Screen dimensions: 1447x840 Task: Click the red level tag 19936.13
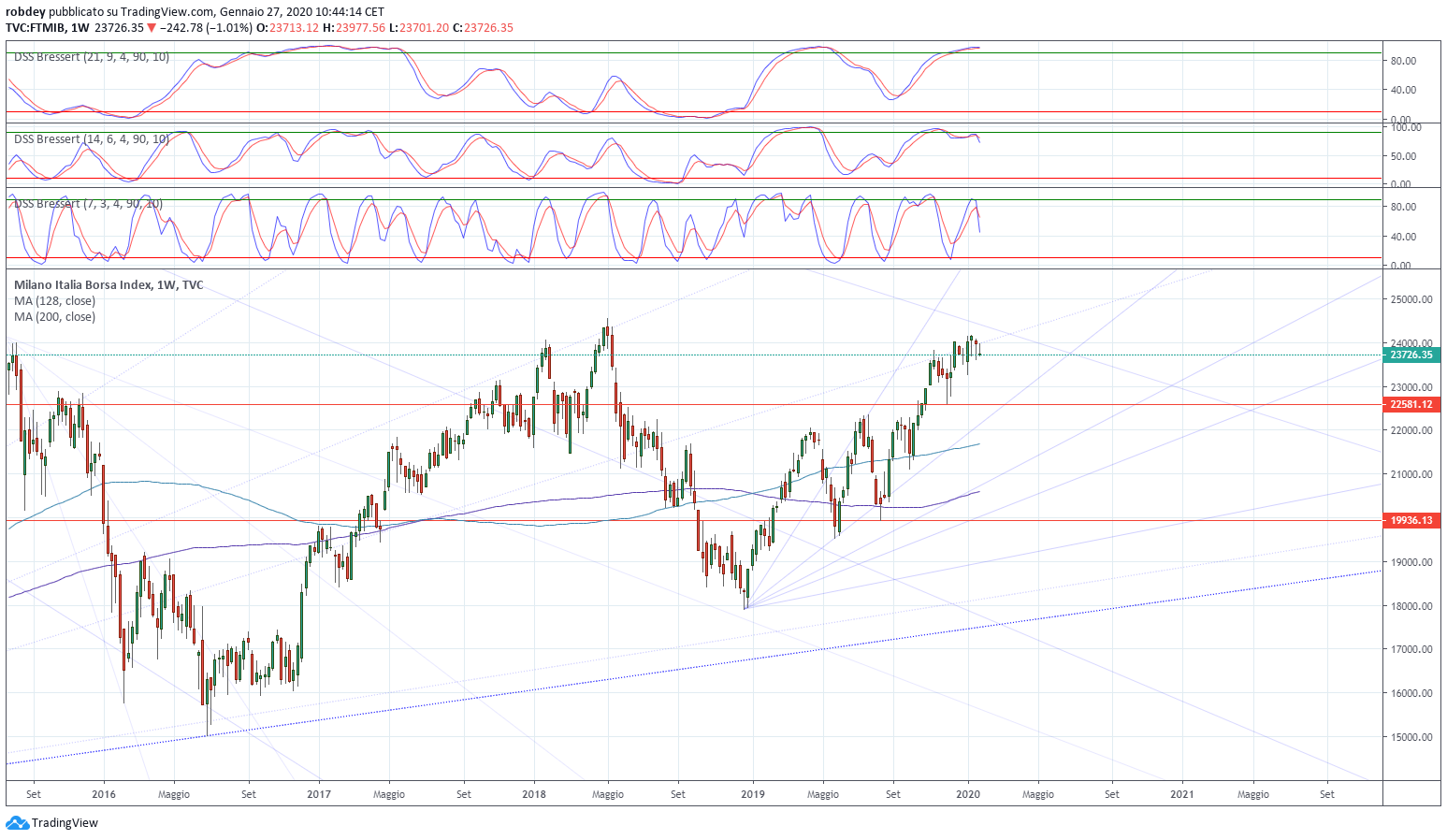[x=1411, y=520]
